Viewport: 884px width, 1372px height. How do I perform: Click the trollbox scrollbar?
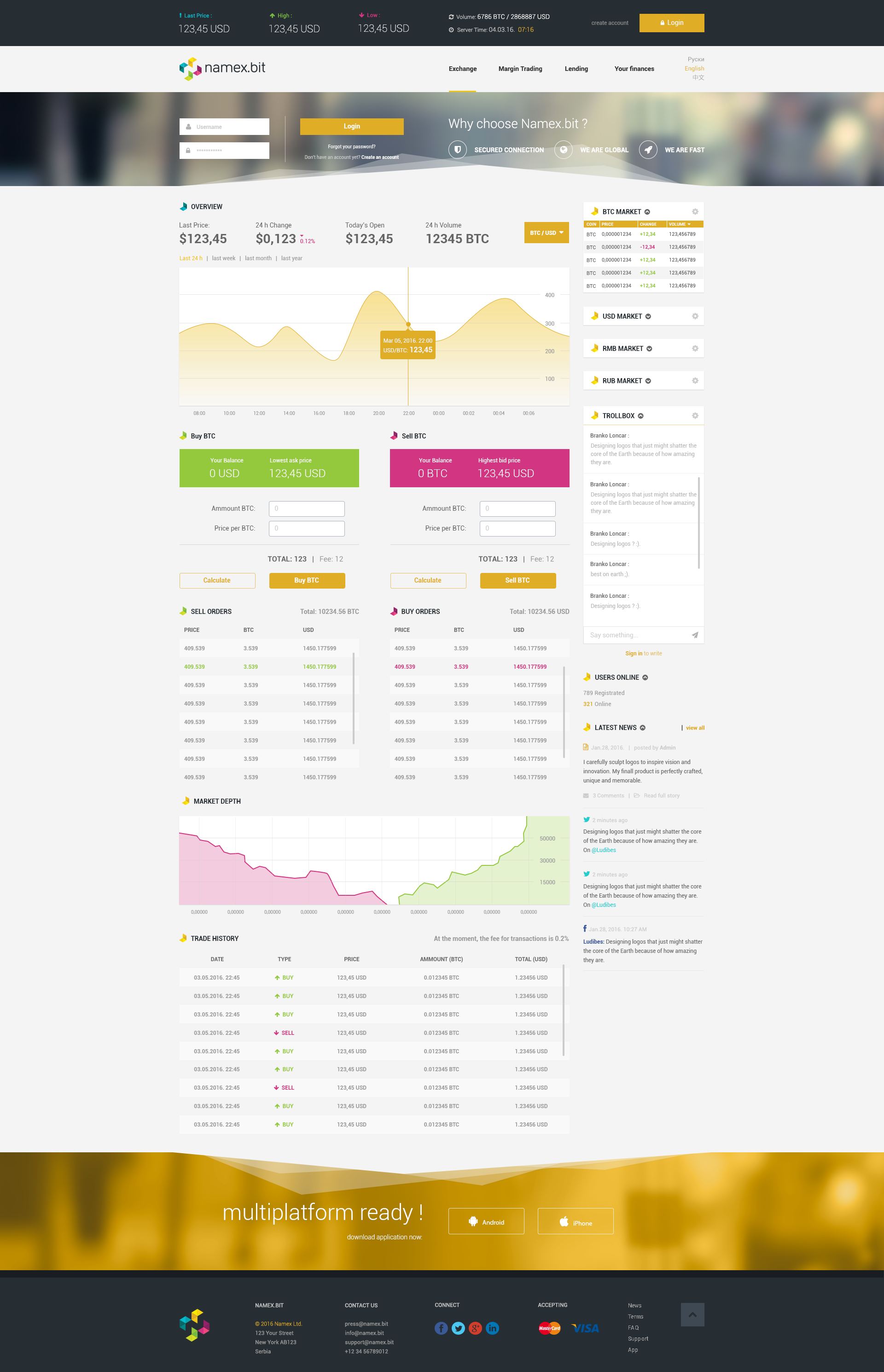698,522
